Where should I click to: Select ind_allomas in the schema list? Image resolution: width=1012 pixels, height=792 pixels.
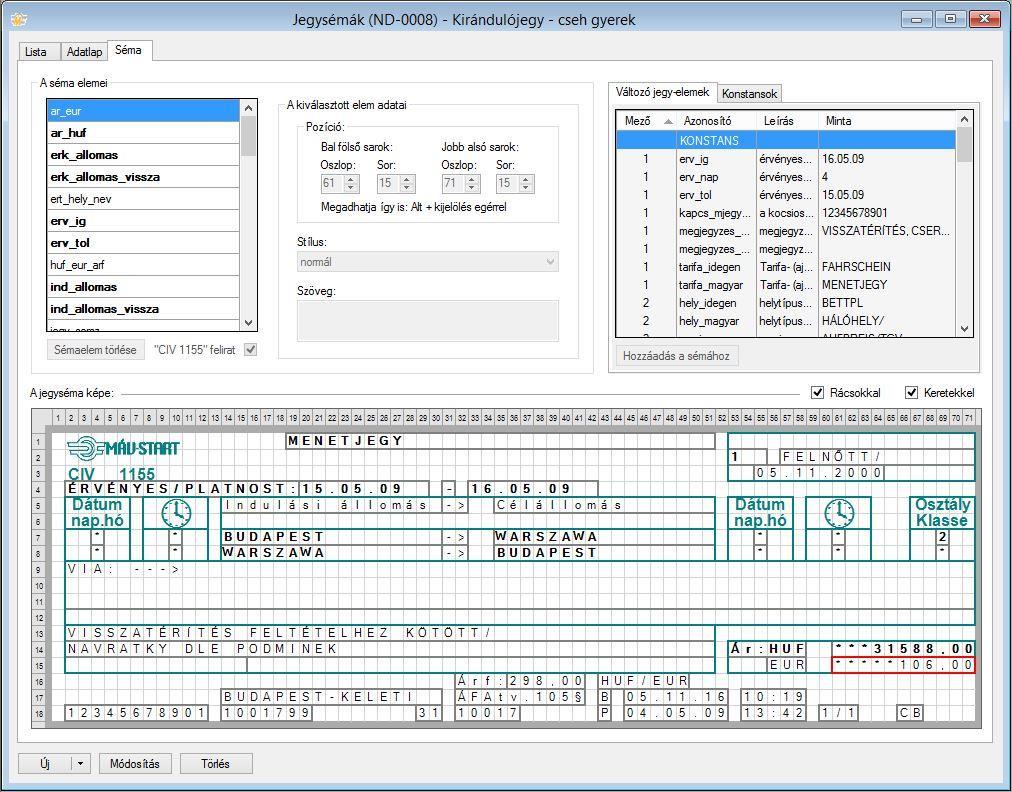coord(143,287)
